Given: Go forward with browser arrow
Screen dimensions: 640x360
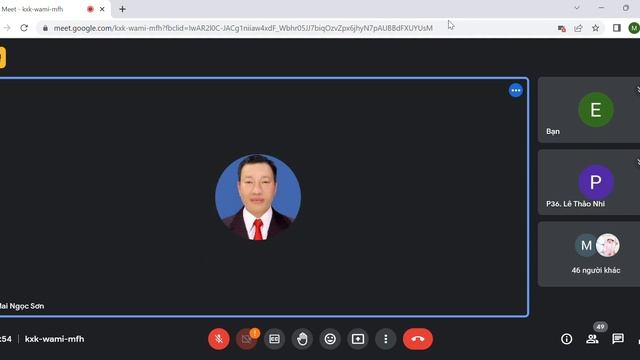Looking at the screenshot, I should 7,28.
